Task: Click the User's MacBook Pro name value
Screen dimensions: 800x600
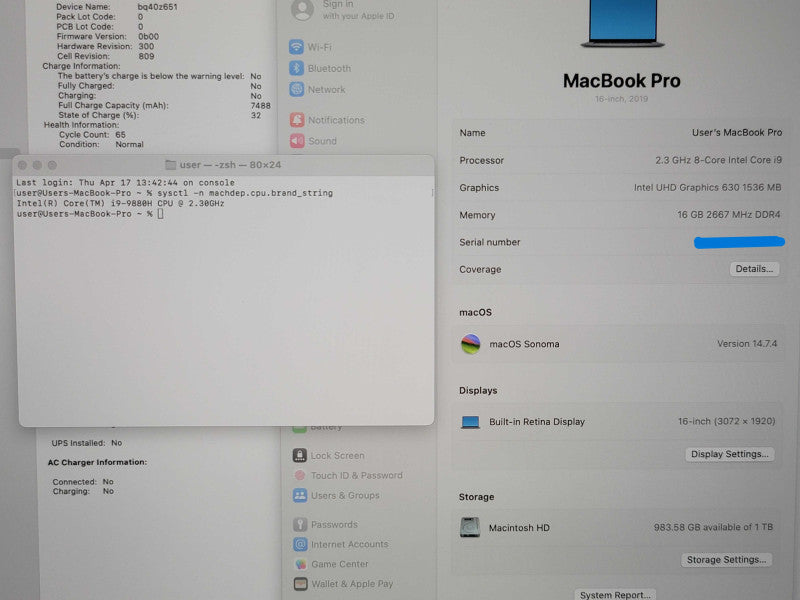Action: coord(737,133)
